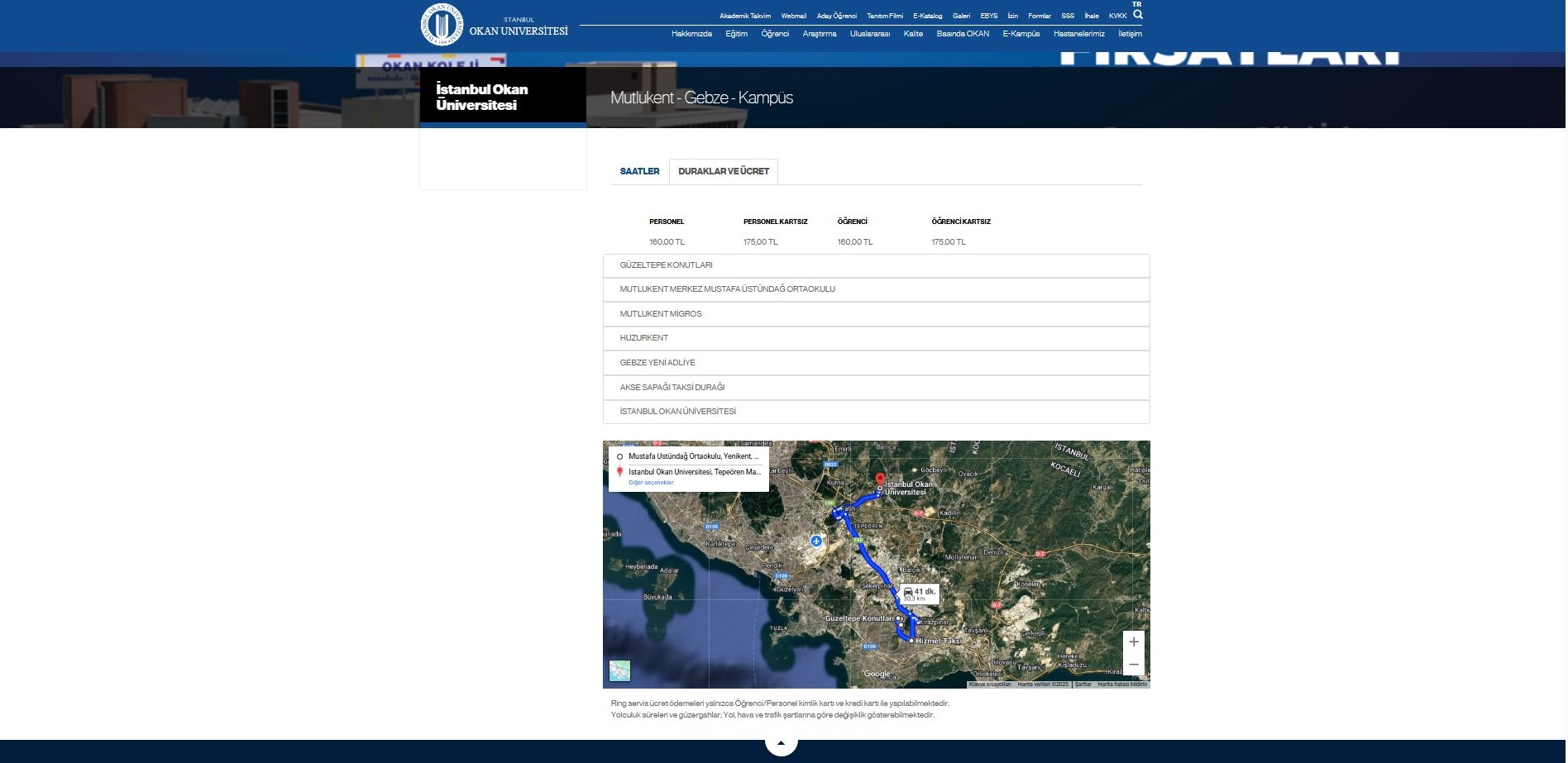Click the 41 dk. route info box
The image size is (1568, 763).
pyautogui.click(x=920, y=594)
